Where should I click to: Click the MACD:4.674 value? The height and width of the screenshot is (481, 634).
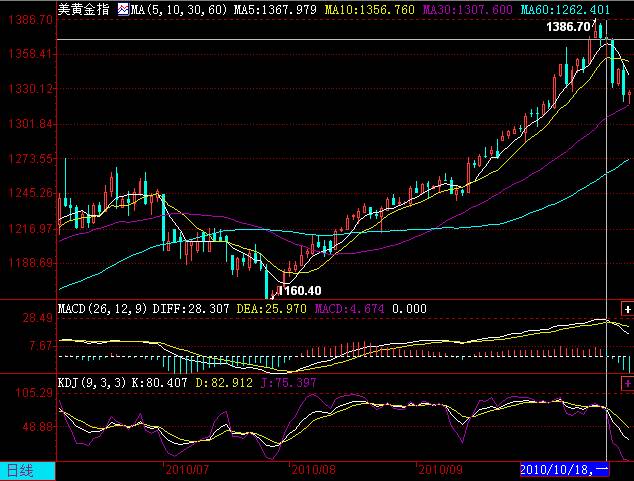349,309
